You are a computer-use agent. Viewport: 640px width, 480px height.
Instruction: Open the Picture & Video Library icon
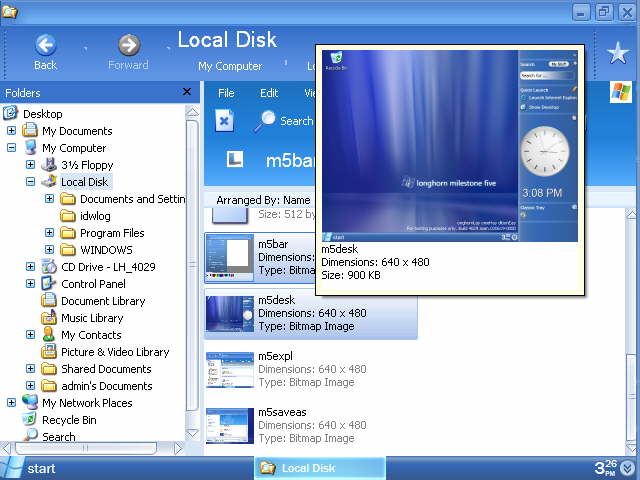49,351
